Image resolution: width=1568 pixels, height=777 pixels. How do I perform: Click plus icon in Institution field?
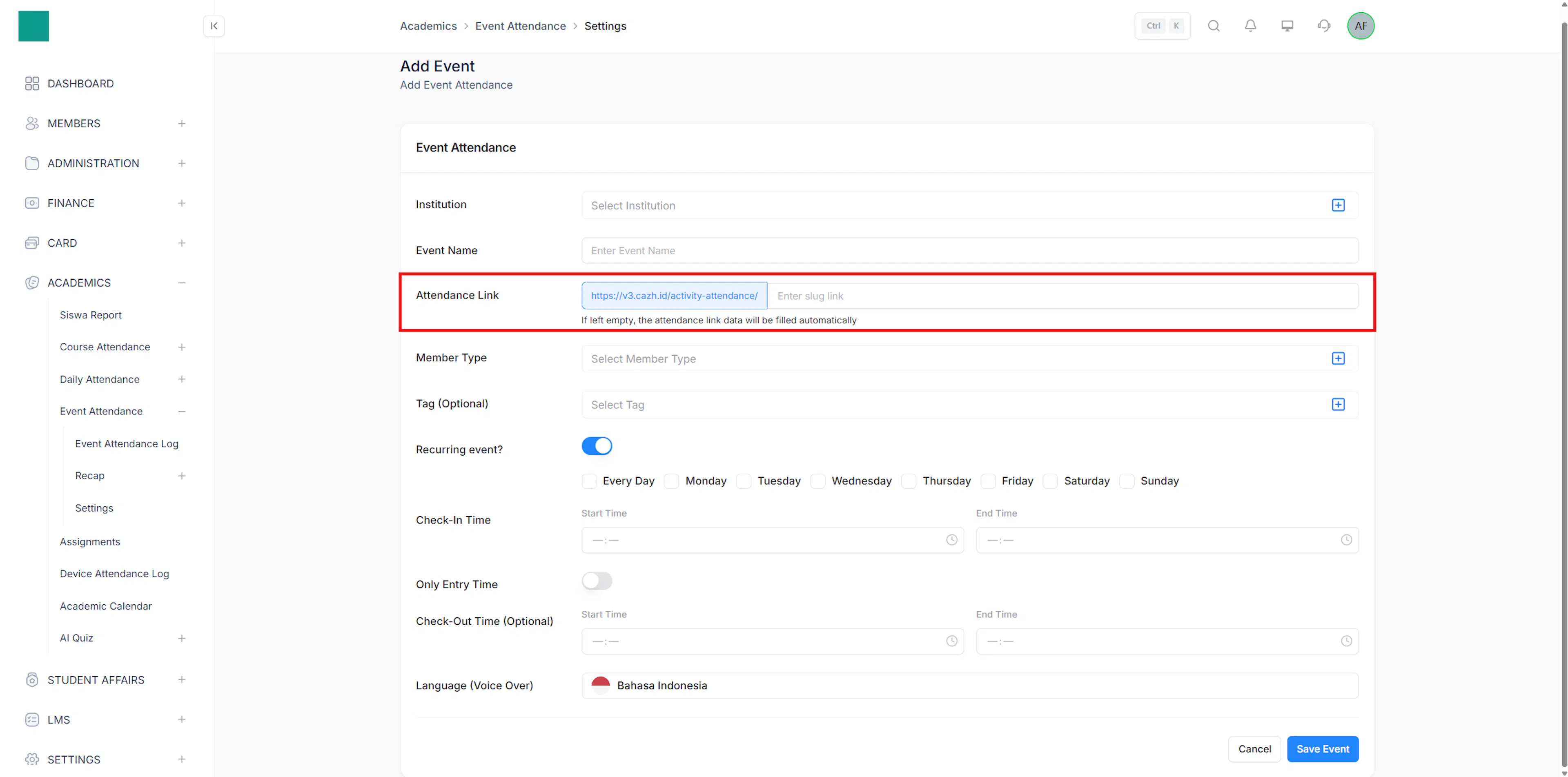1338,206
